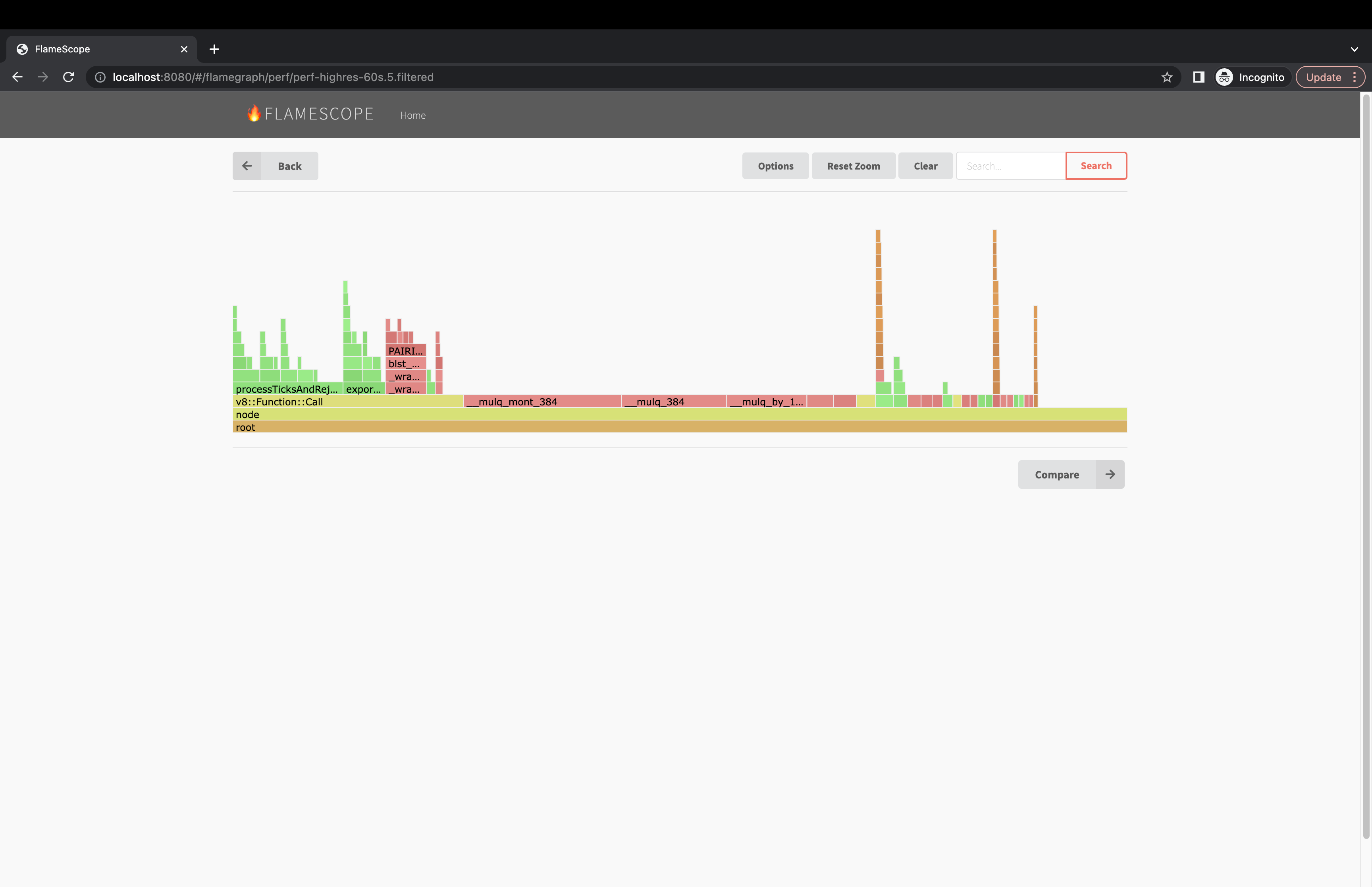Click the browser reload icon
This screenshot has height=887, width=1372.
[69, 77]
